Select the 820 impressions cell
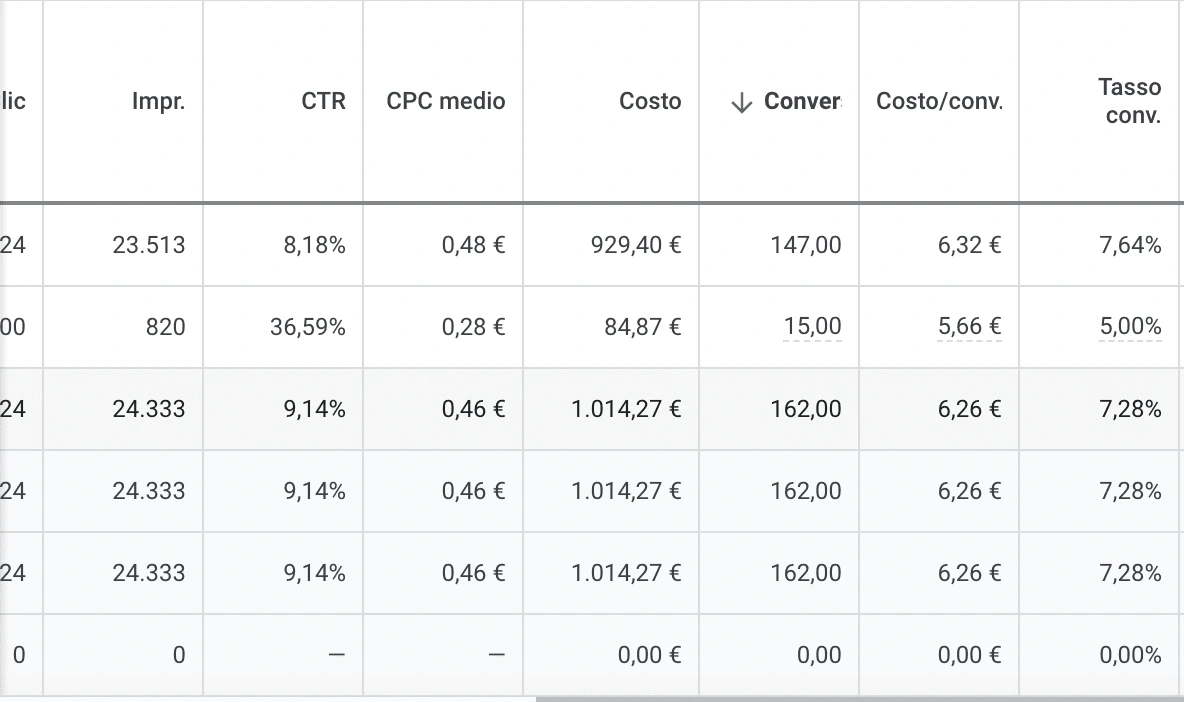Image resolution: width=1184 pixels, height=702 pixels. [x=123, y=327]
